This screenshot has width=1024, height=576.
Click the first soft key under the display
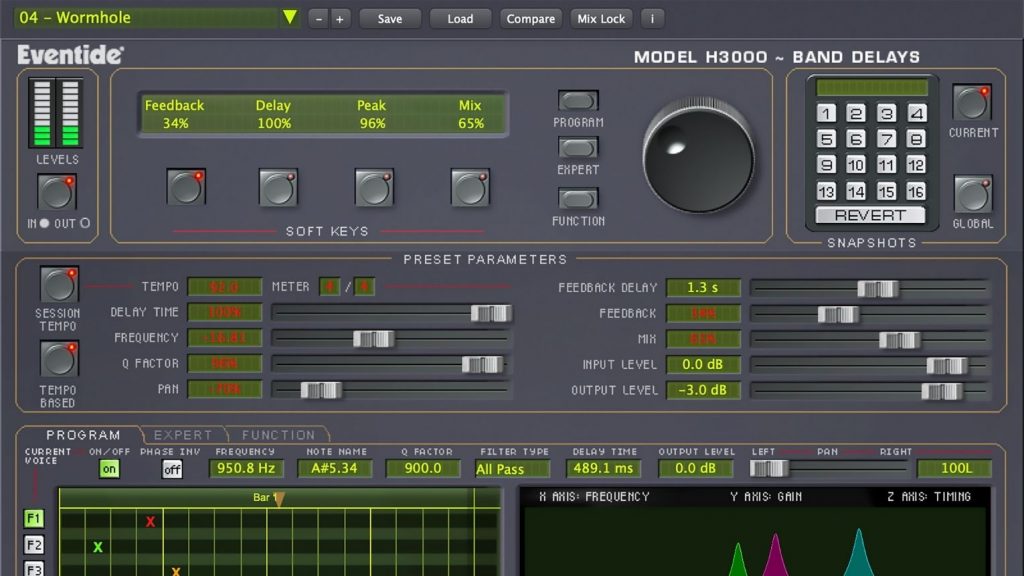pos(185,187)
